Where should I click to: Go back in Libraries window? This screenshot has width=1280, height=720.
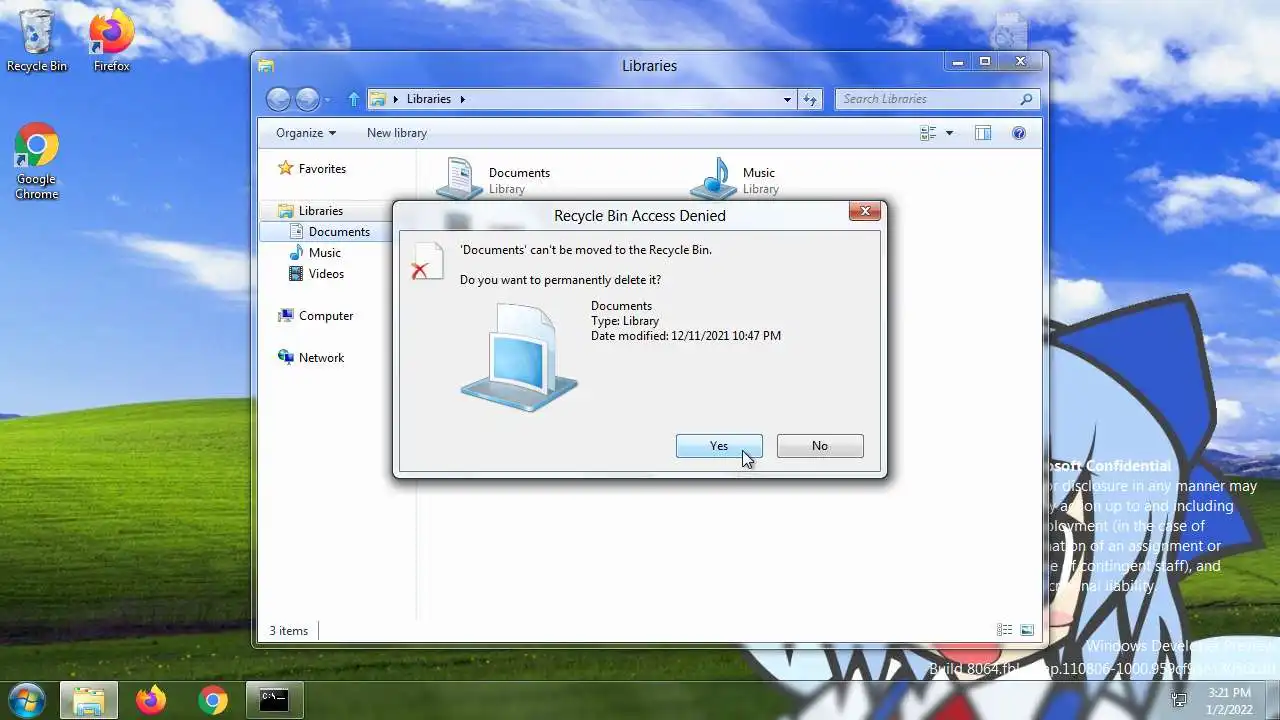coord(279,99)
